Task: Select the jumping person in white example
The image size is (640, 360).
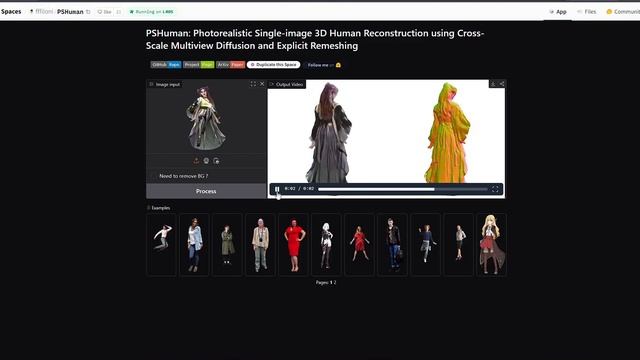Action: (162, 244)
